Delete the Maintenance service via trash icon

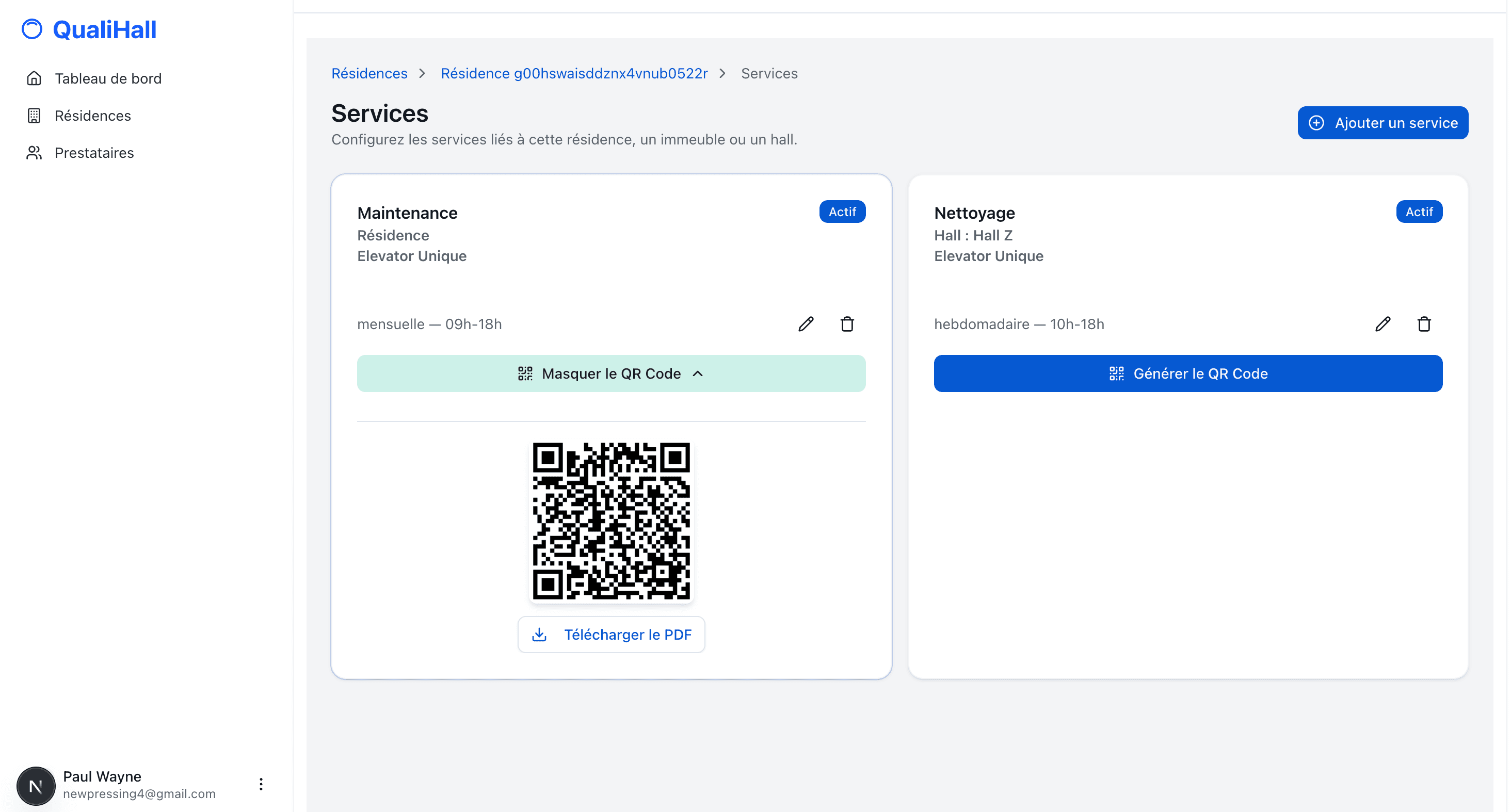pyautogui.click(x=847, y=323)
